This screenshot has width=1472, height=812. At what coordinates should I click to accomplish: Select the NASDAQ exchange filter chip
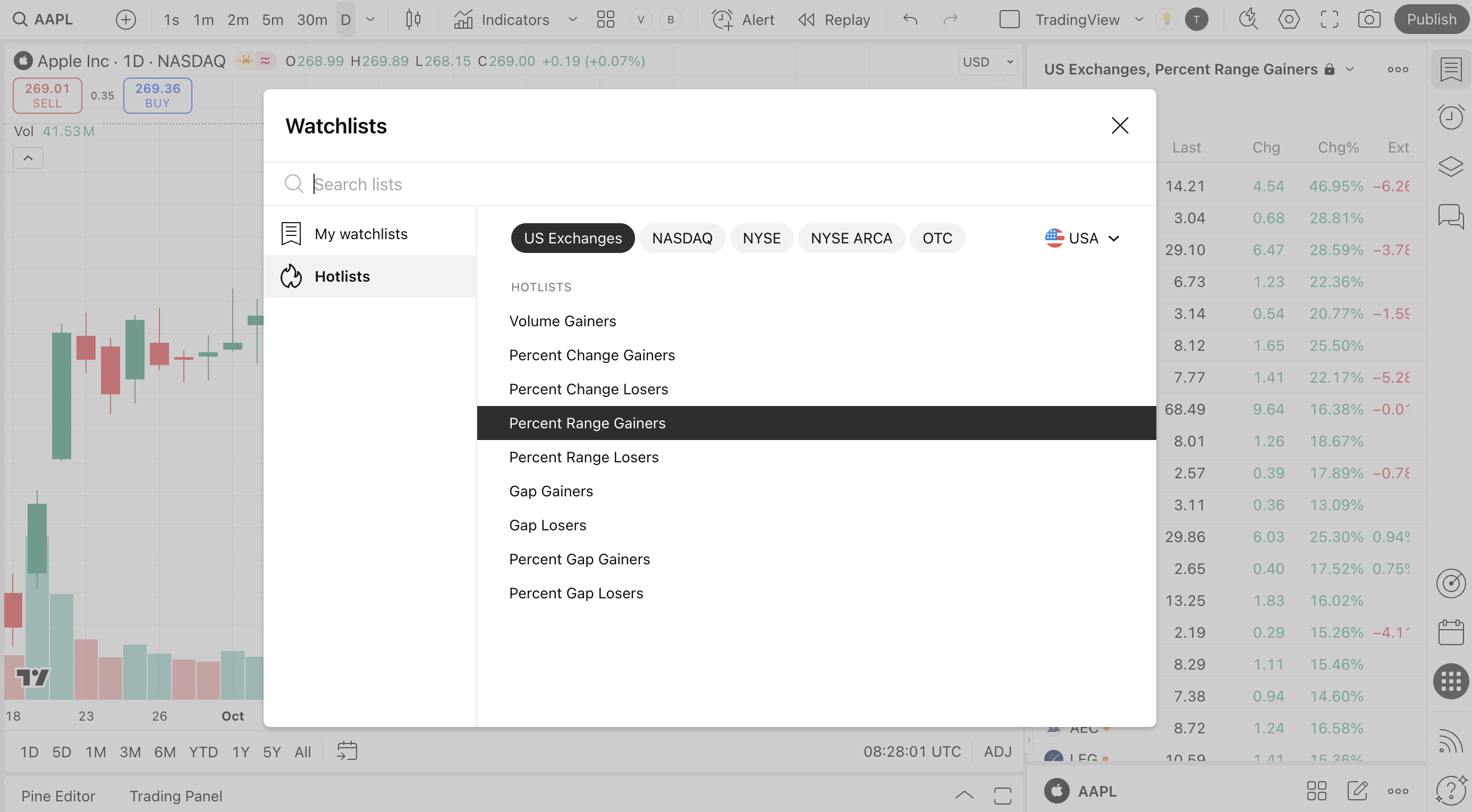point(682,238)
